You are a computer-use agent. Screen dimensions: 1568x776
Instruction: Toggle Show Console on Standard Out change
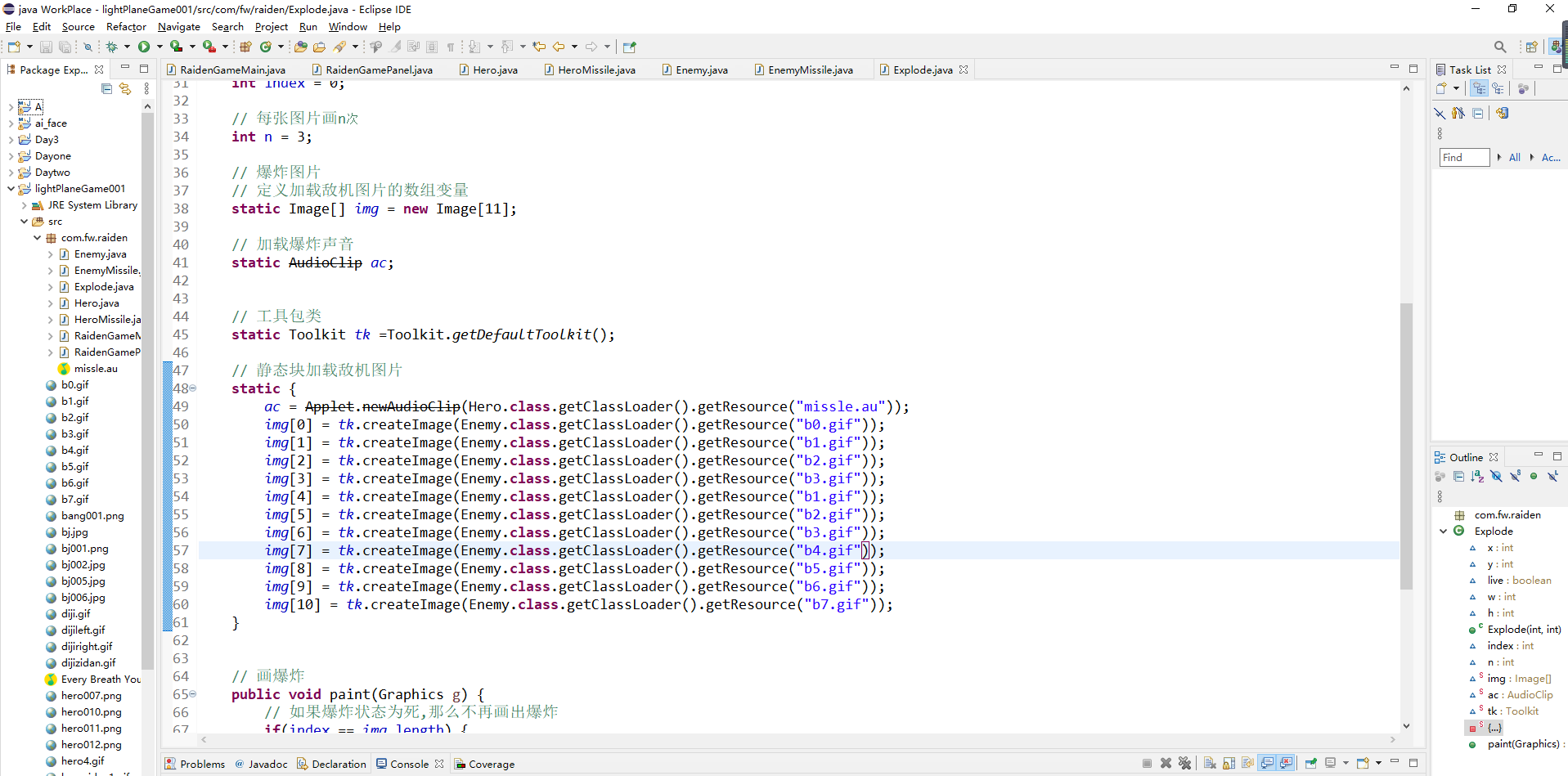(1267, 763)
